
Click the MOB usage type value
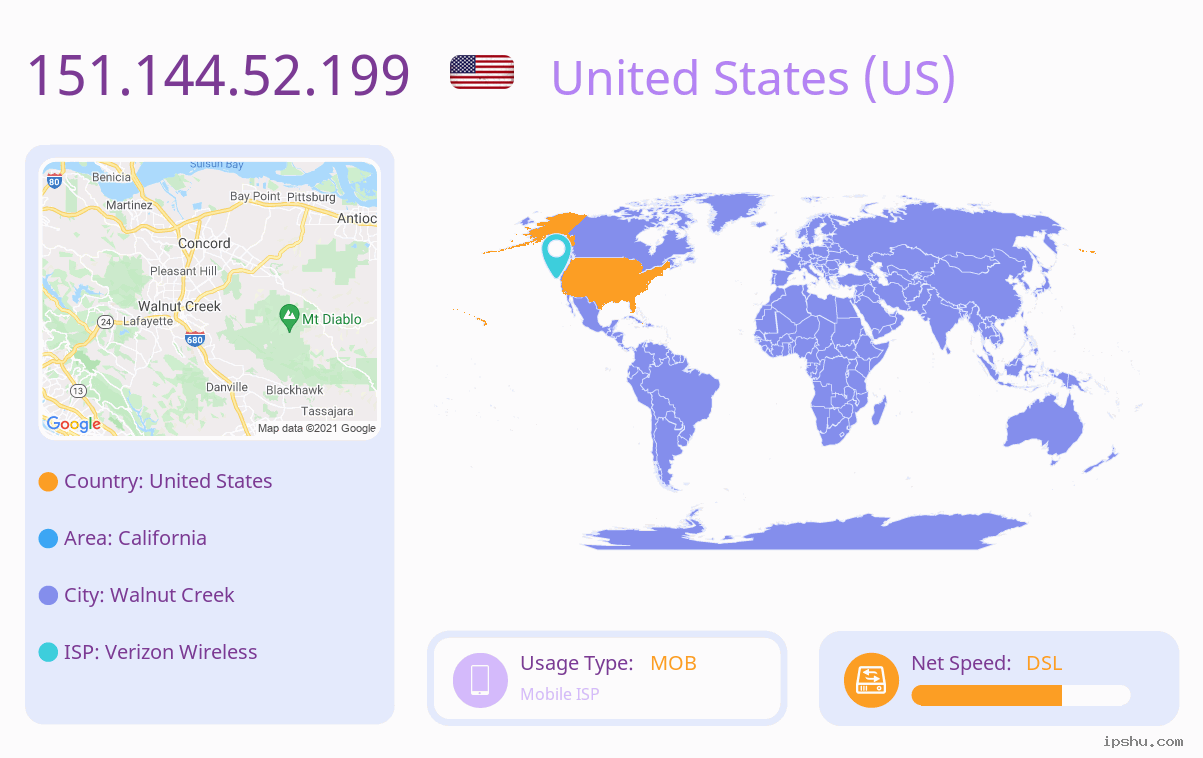tap(673, 663)
